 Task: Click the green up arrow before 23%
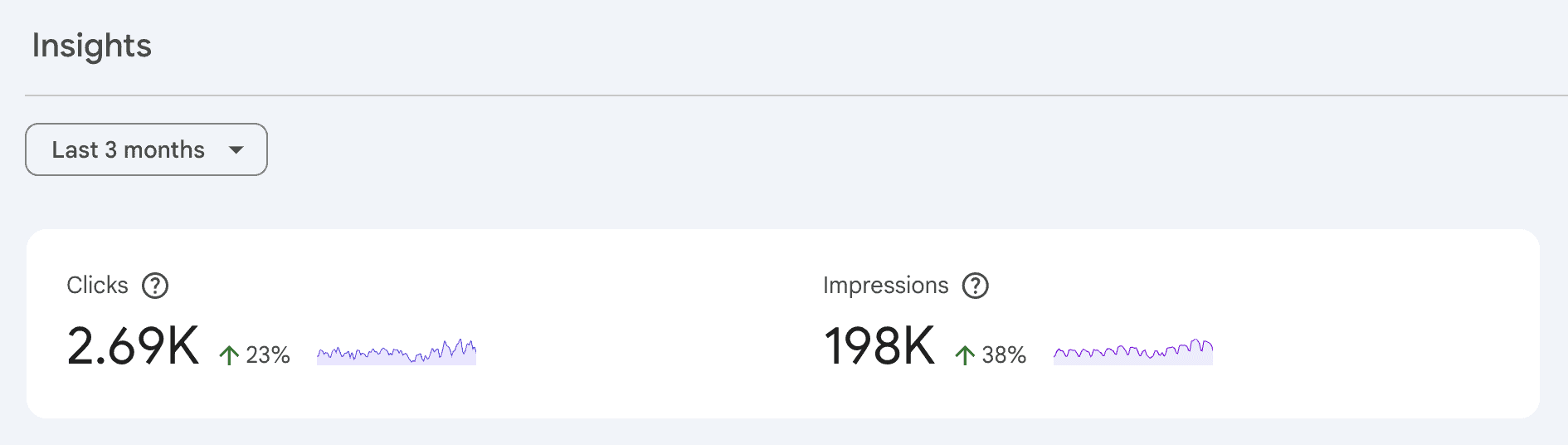pyautogui.click(x=229, y=355)
